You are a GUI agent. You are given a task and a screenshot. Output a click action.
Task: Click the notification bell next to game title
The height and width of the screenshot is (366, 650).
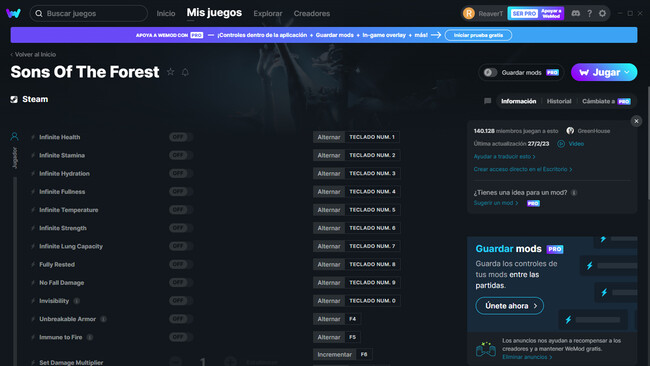(185, 72)
